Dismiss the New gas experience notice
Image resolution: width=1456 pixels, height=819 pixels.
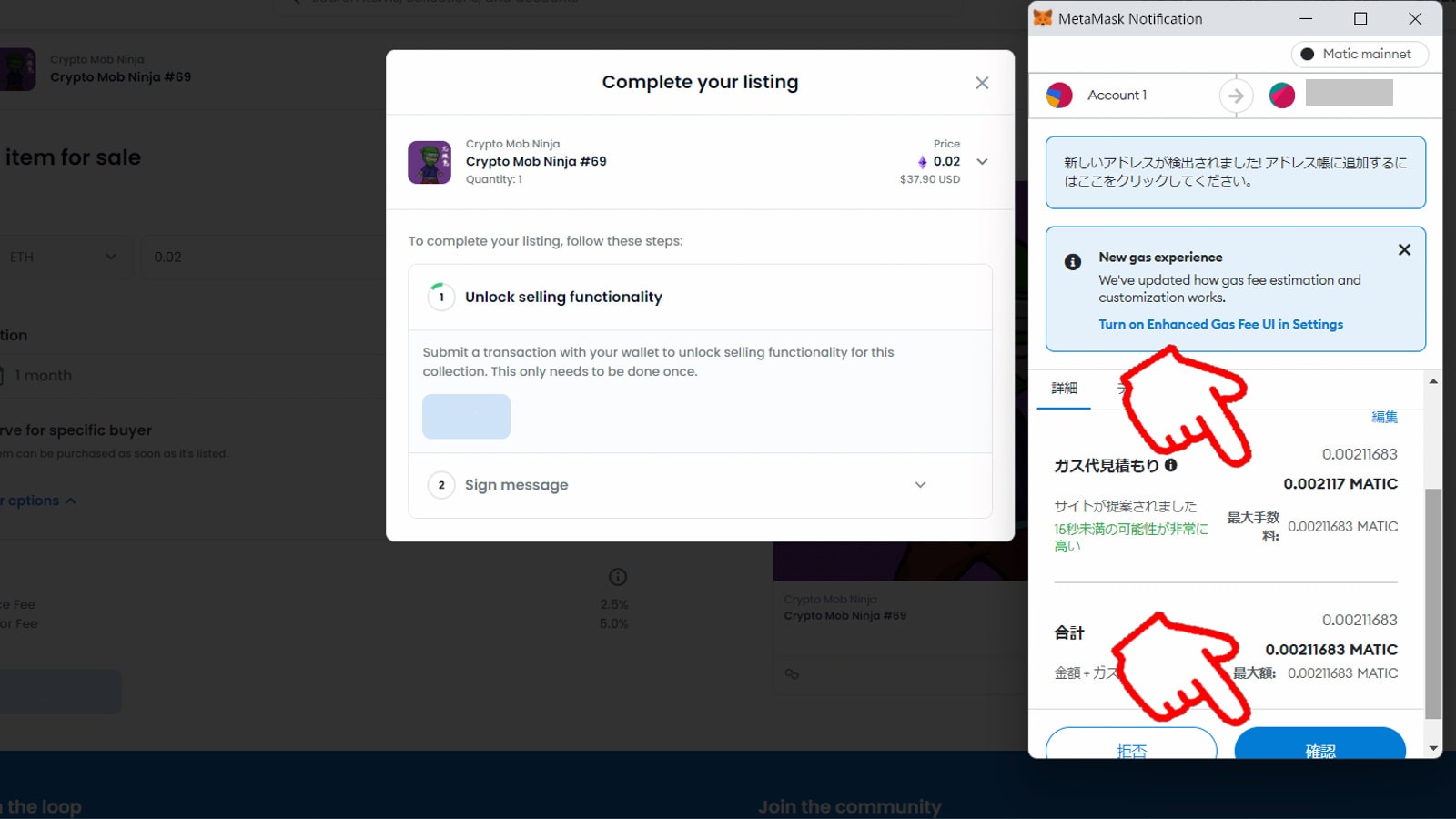[1404, 249]
